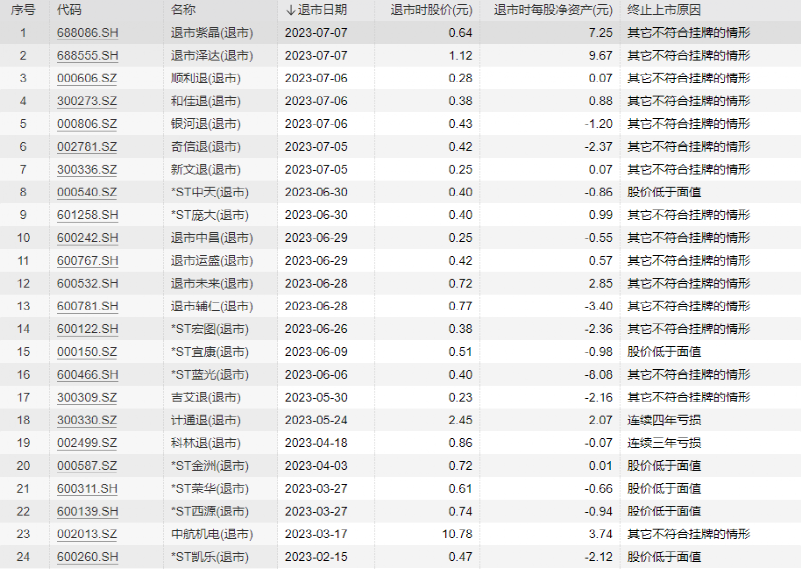The image size is (801, 569).
Task: Click stock code 300330.SZ
Action: click(x=87, y=420)
